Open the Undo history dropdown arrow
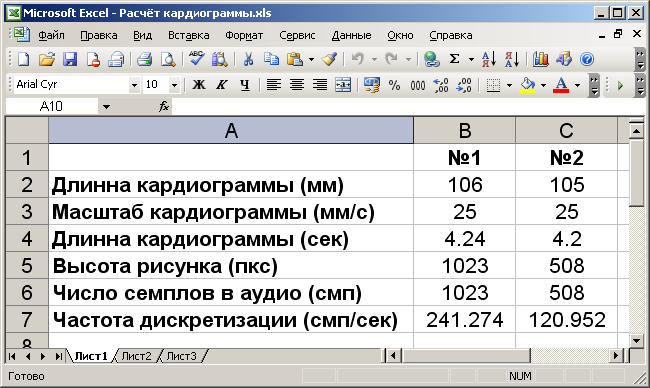 [x=374, y=60]
